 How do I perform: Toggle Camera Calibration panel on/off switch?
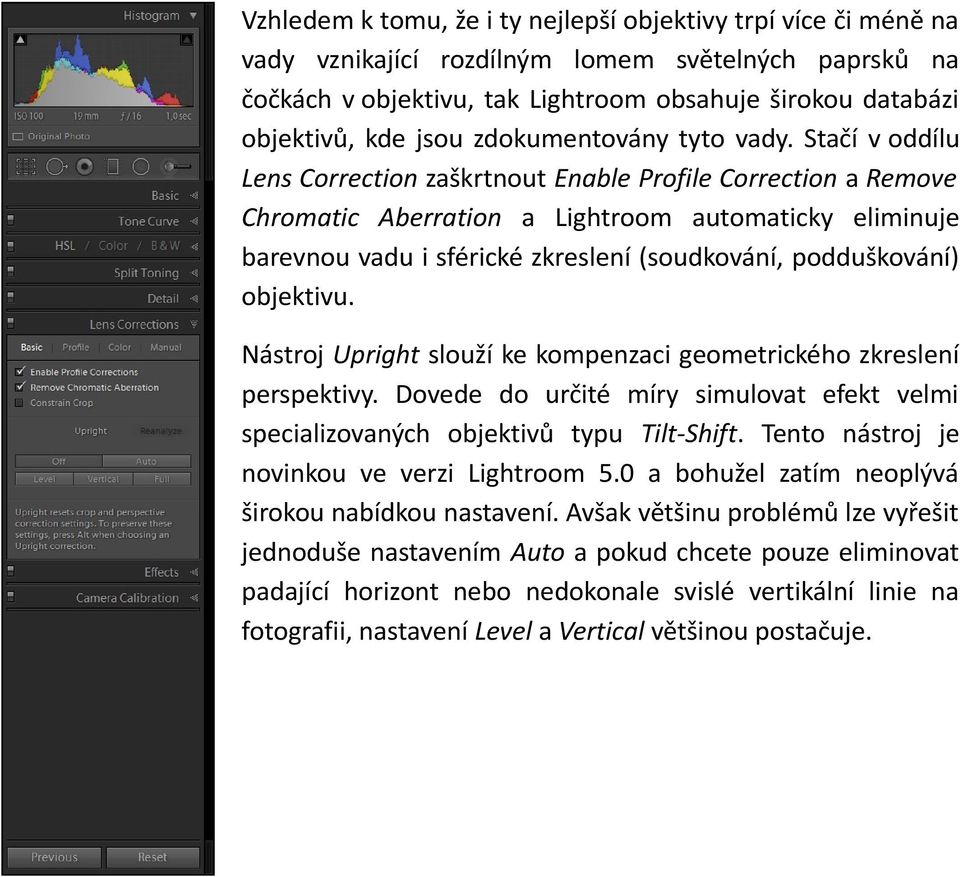click(10, 596)
